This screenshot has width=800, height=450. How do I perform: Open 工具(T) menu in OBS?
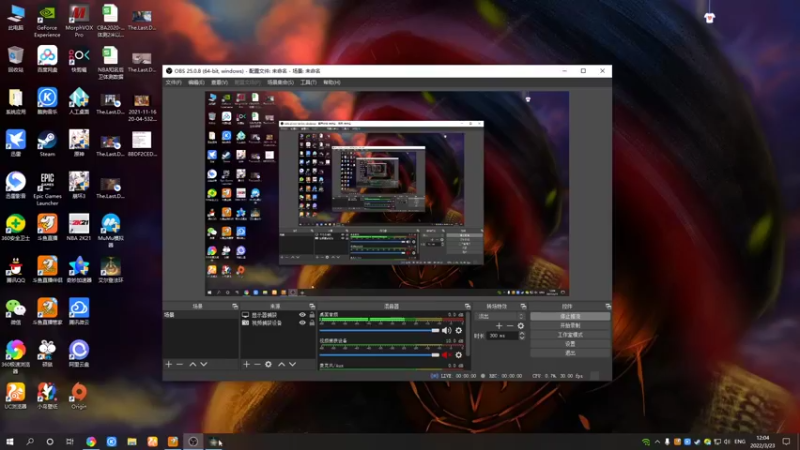click(308, 83)
